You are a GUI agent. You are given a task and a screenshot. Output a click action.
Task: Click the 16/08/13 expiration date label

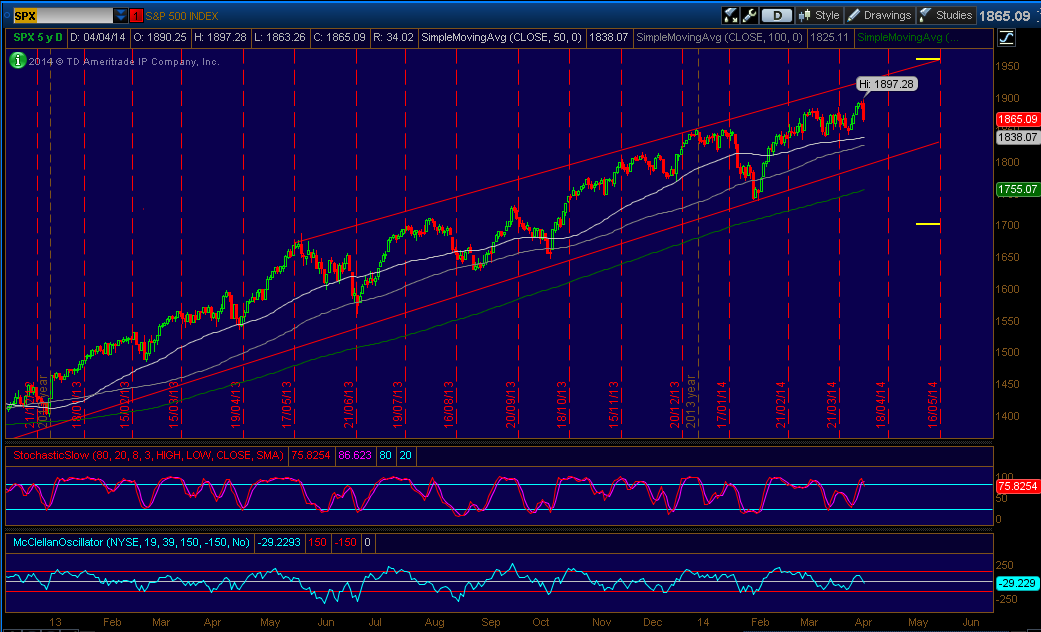pos(449,404)
